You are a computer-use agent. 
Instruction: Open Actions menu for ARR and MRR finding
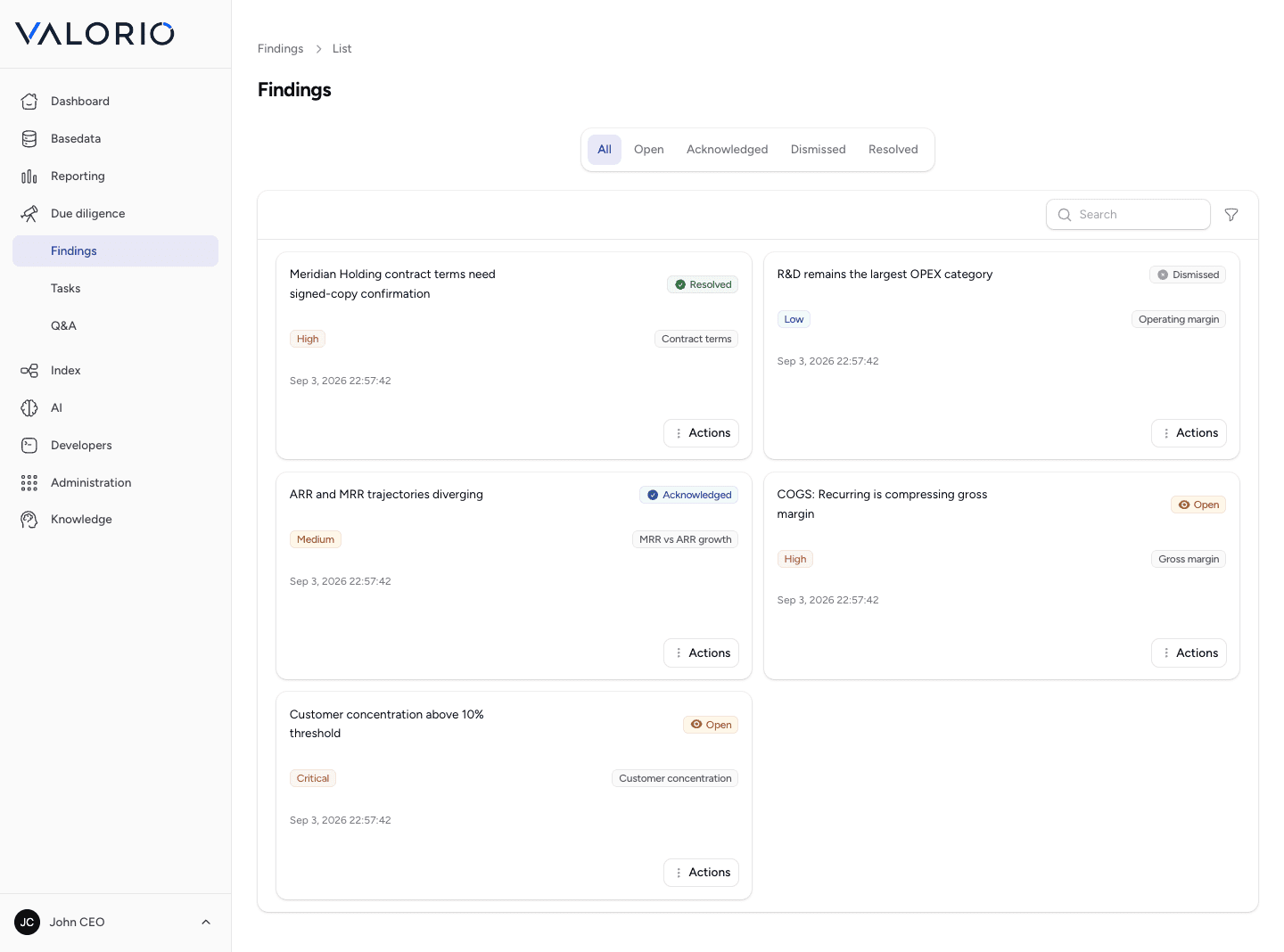(x=701, y=653)
